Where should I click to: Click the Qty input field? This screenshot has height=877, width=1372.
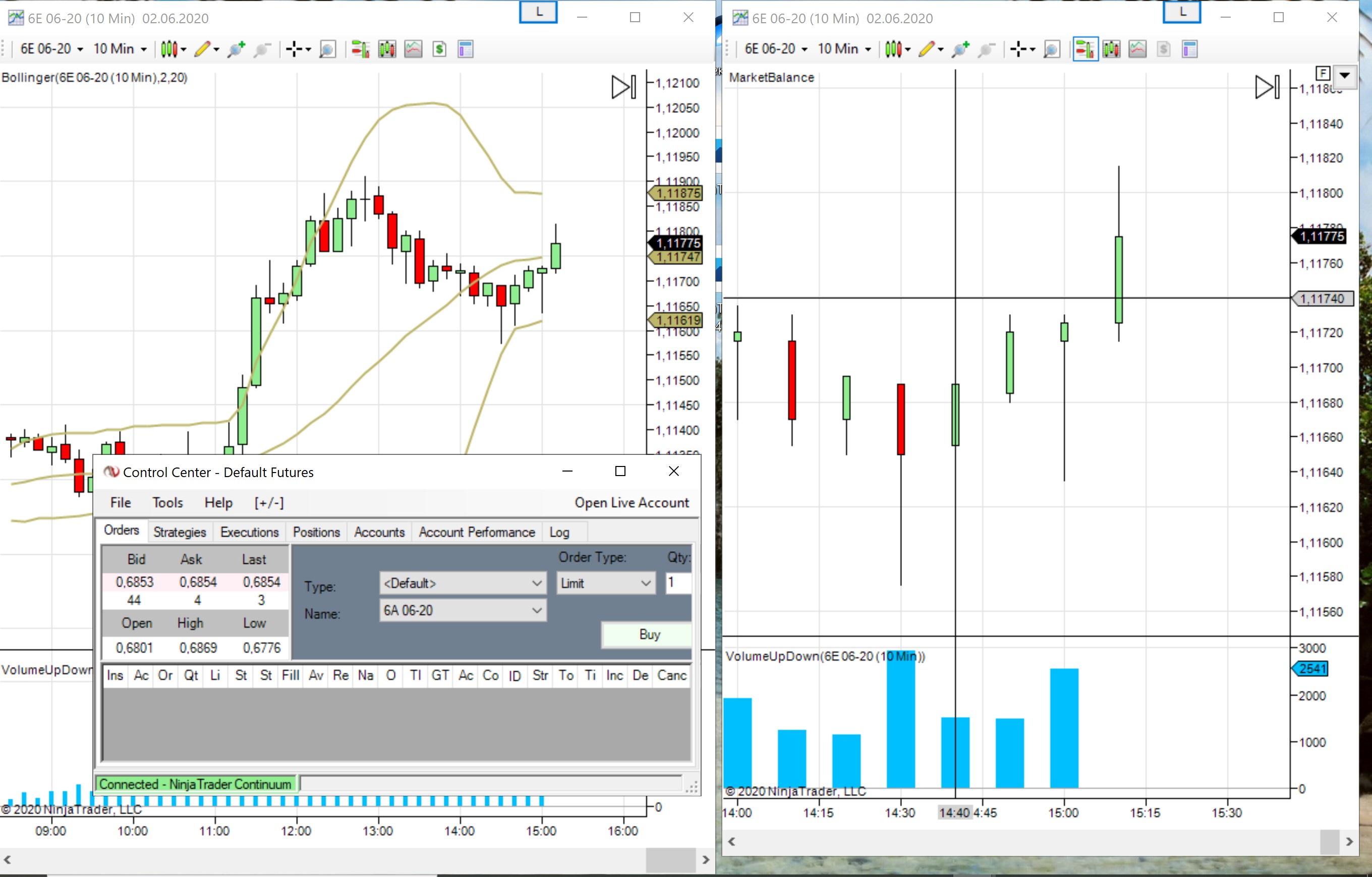678,583
